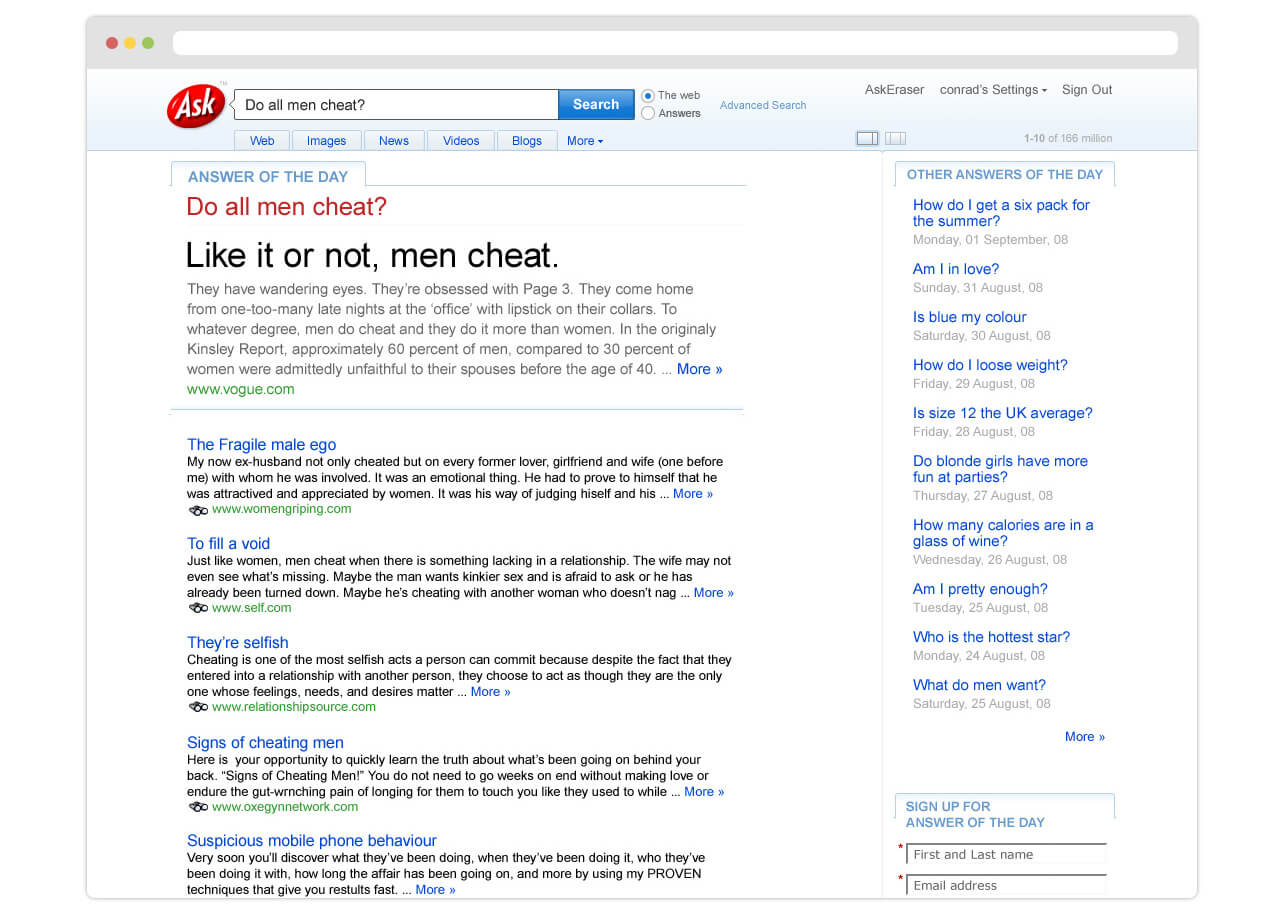Click SIGN UP FOR ANSWER OF THE DAY heading
1280x920 pixels.
(x=975, y=815)
